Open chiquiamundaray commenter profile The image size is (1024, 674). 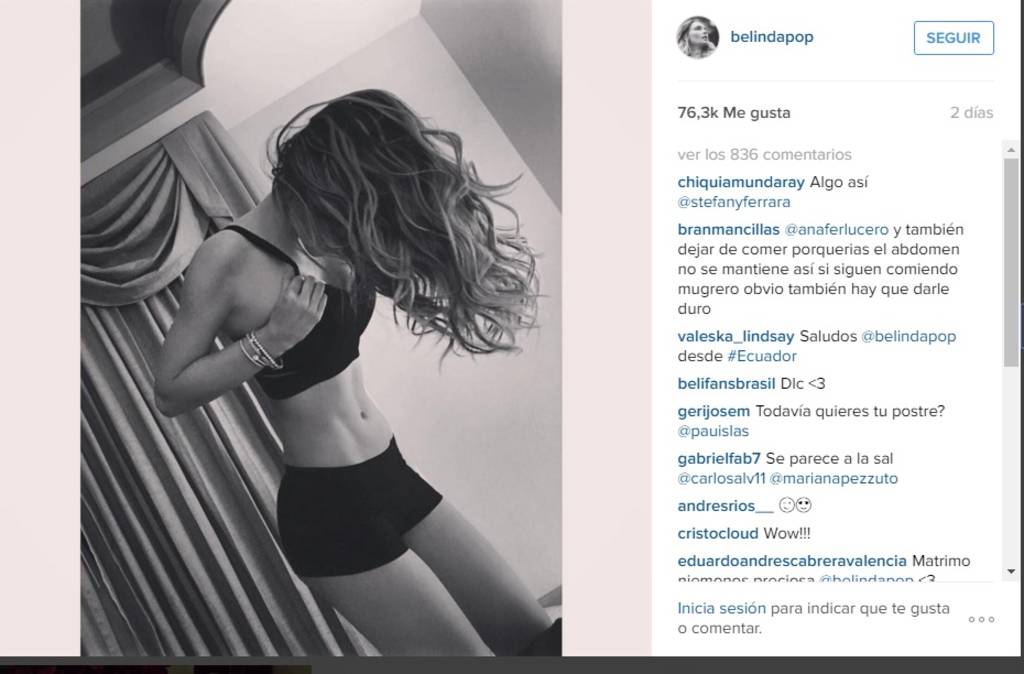coord(741,182)
